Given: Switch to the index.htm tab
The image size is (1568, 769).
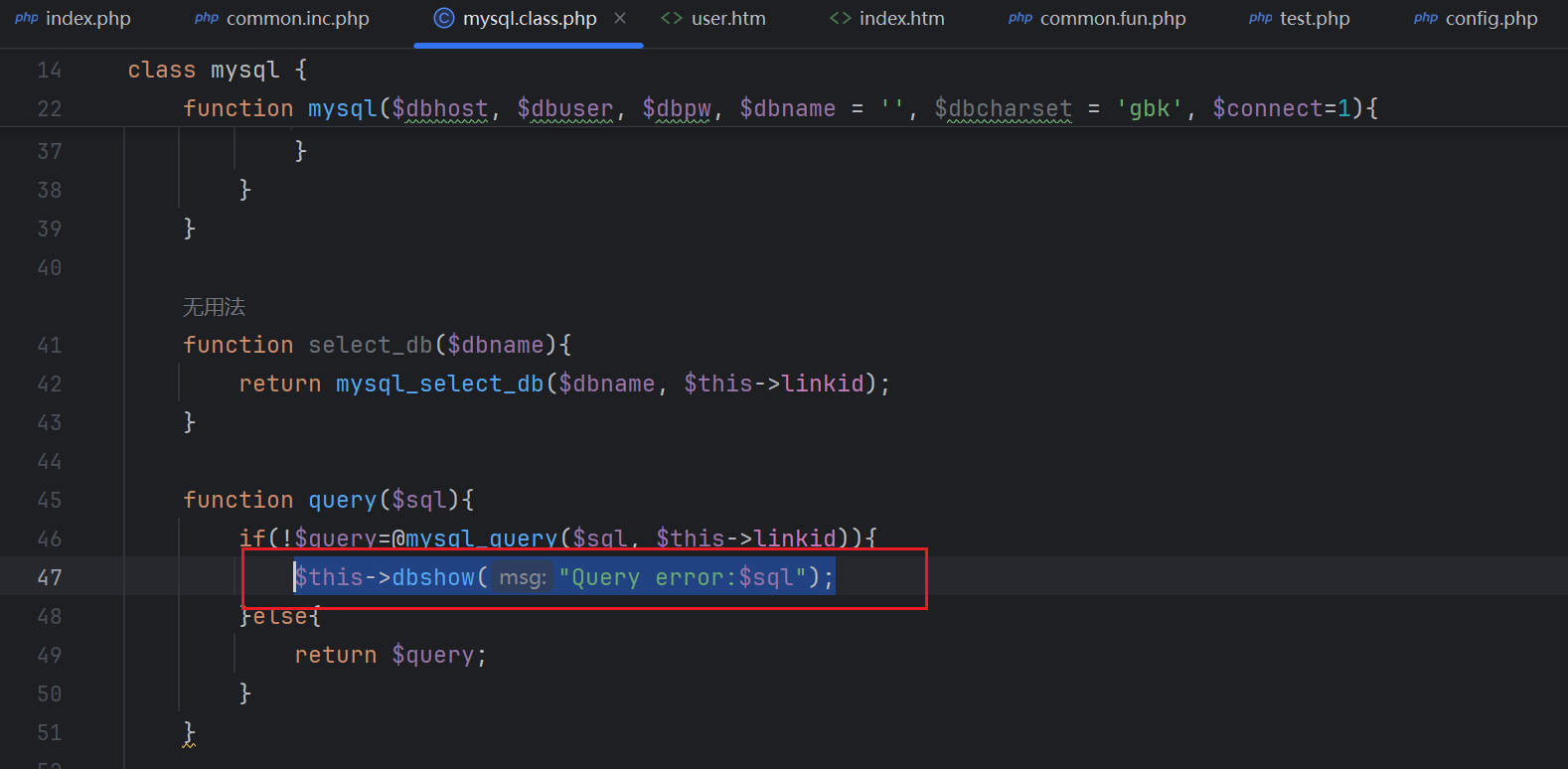Looking at the screenshot, I should click(x=887, y=19).
